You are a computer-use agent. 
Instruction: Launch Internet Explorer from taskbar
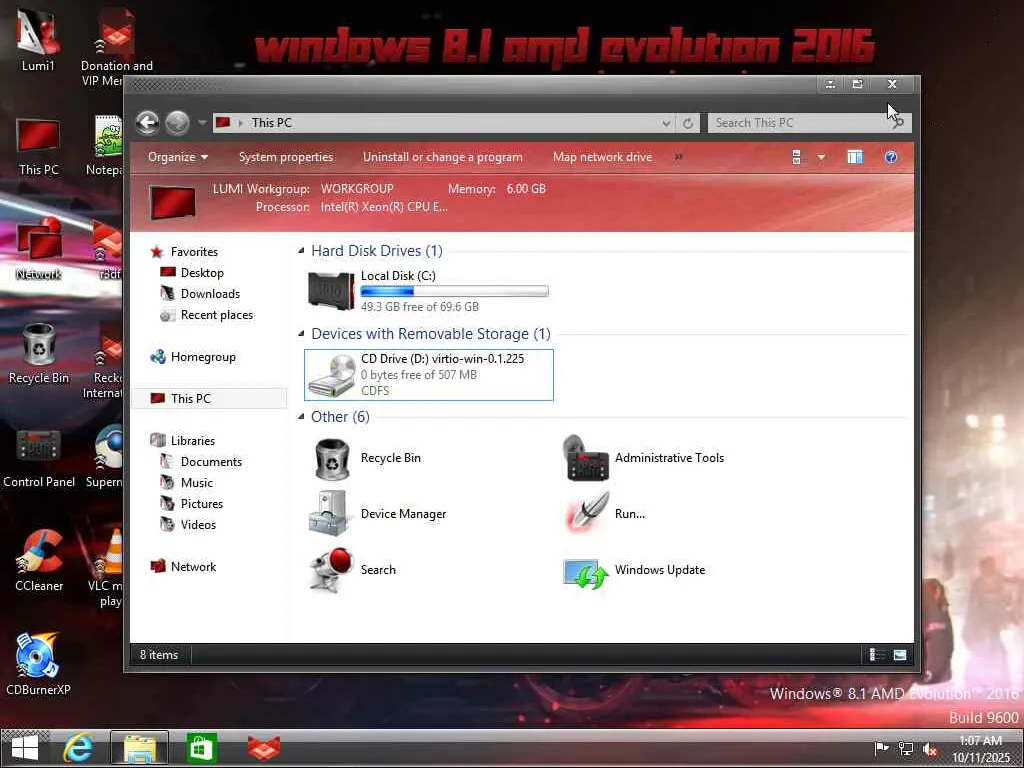[78, 748]
